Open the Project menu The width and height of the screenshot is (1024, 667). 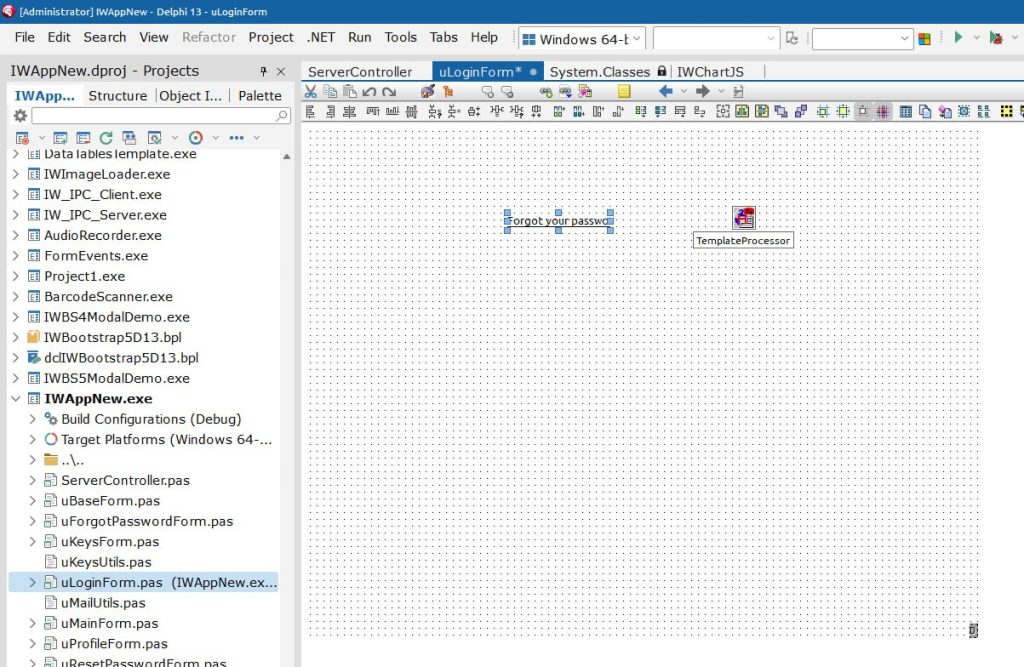[271, 37]
